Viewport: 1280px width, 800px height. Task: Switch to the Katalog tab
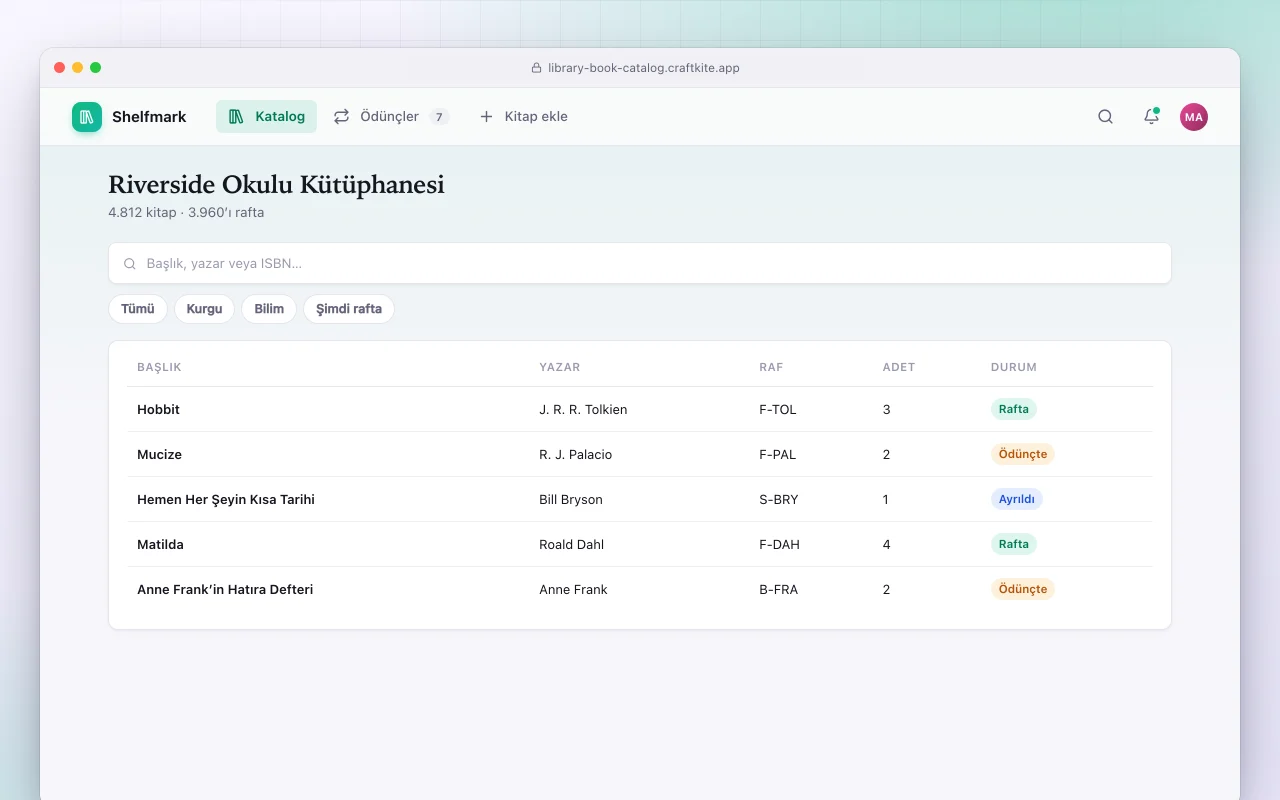266,117
